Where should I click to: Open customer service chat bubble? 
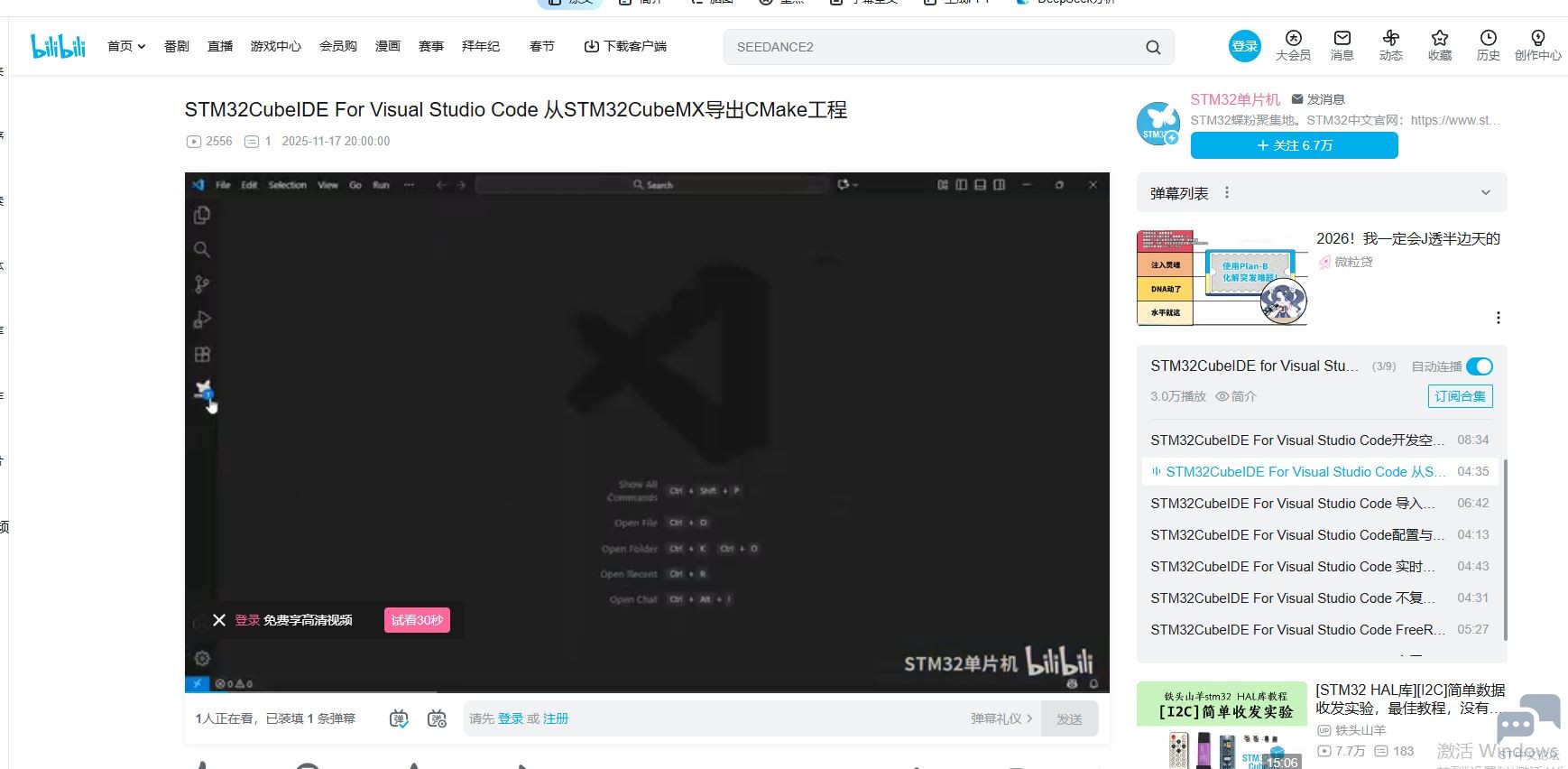pos(1527,719)
